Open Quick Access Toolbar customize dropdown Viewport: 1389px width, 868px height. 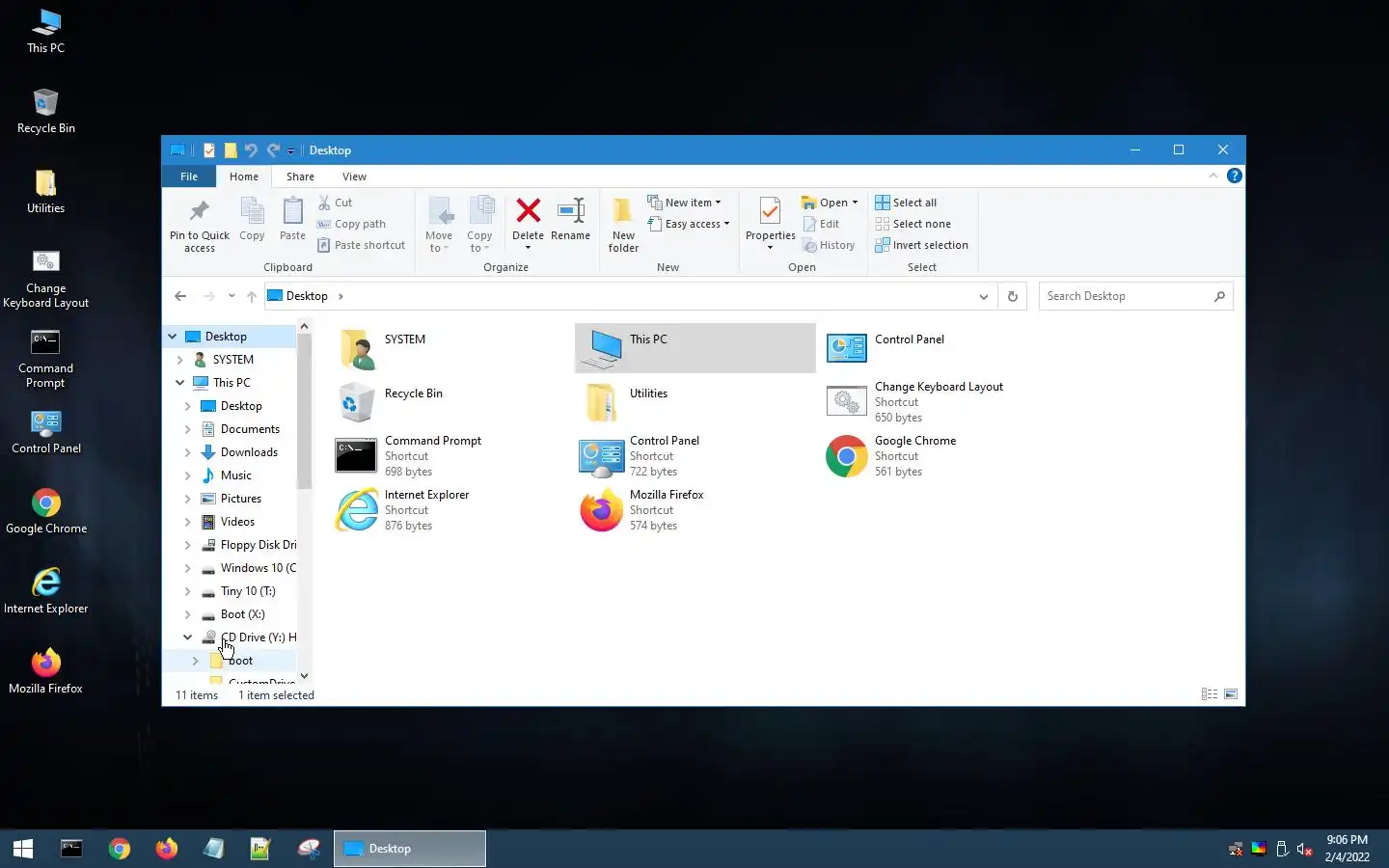pos(290,151)
